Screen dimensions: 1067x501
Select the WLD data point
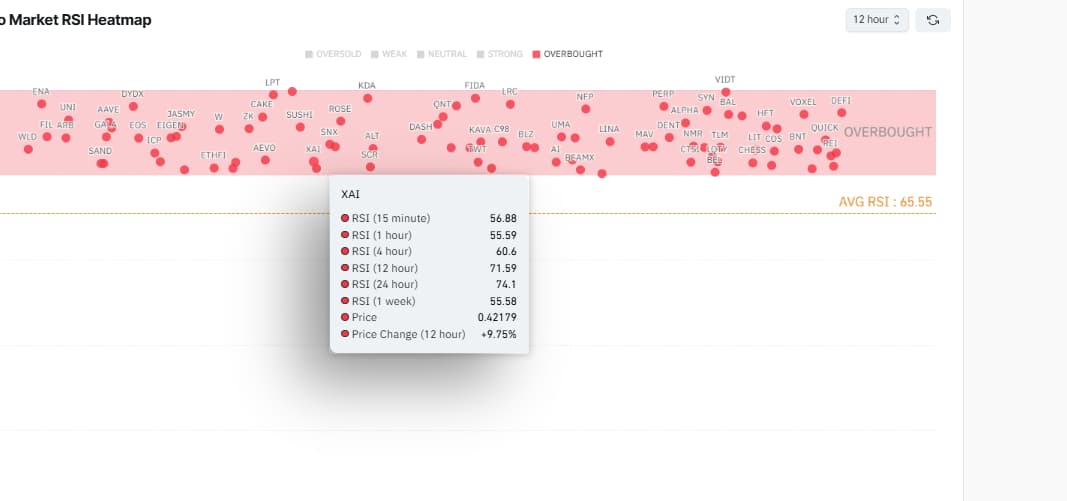tap(28, 149)
